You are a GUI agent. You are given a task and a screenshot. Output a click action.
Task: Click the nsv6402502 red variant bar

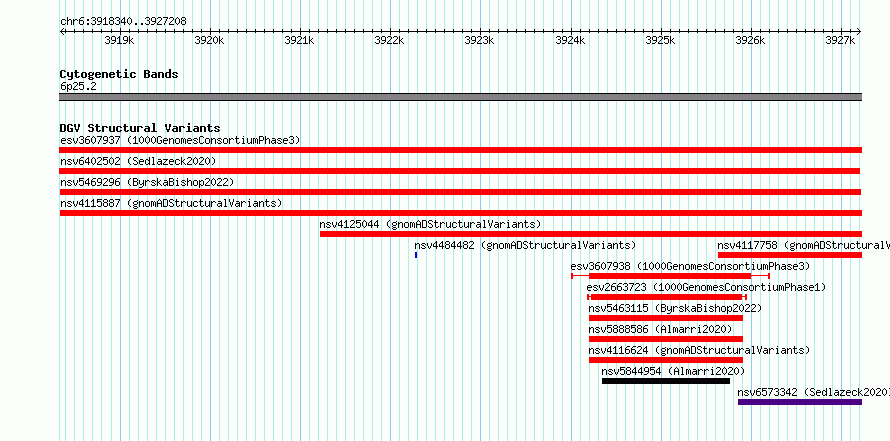point(460,171)
